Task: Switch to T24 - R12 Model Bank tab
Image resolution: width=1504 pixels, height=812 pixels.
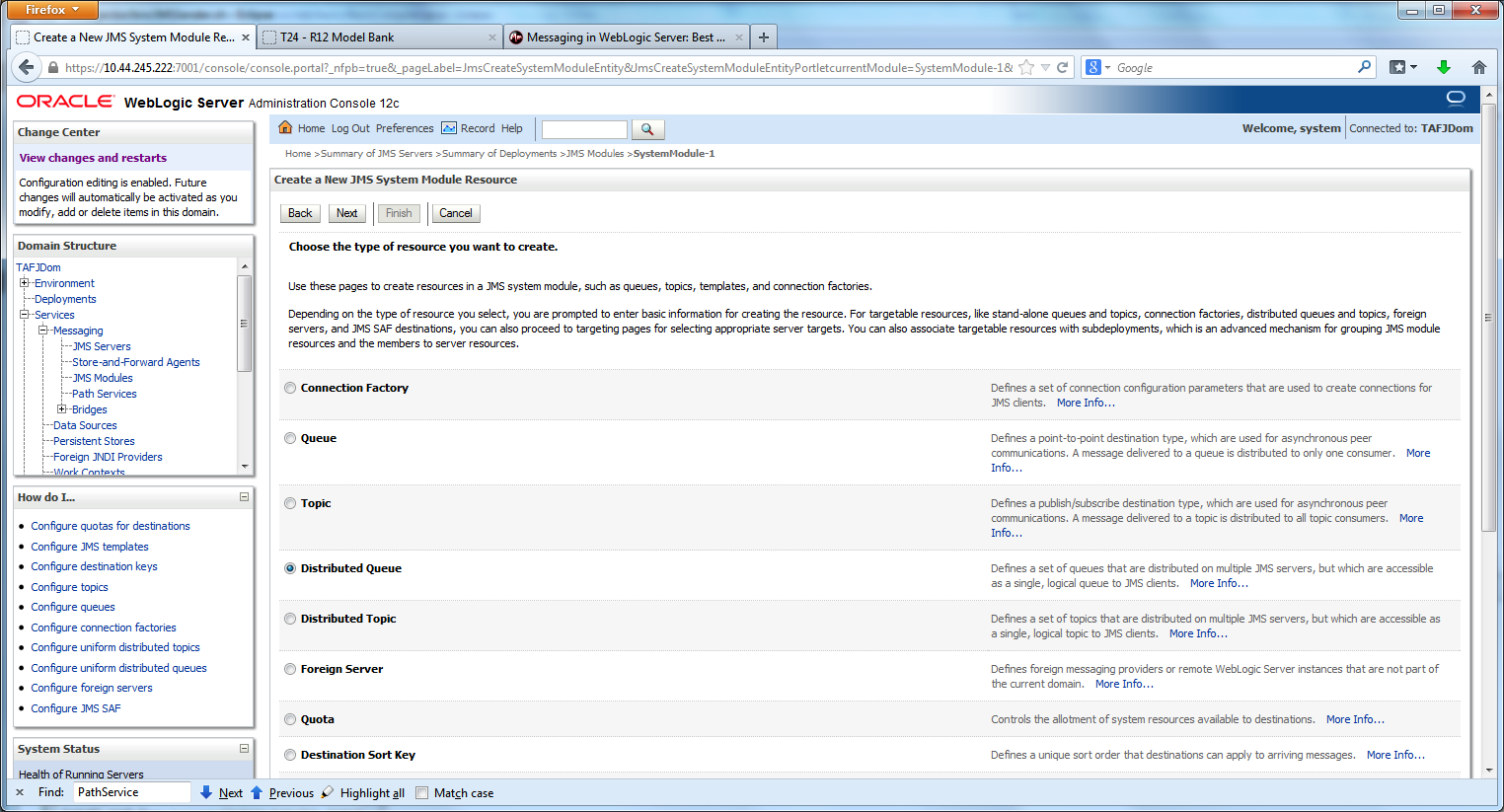Action: 378,37
